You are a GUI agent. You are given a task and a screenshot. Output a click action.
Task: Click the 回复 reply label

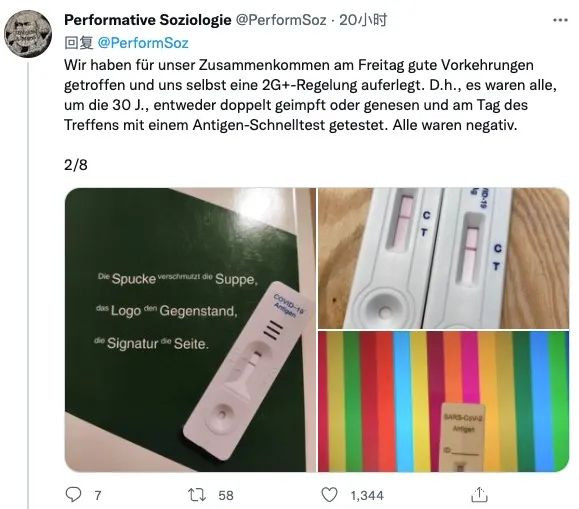[x=79, y=43]
